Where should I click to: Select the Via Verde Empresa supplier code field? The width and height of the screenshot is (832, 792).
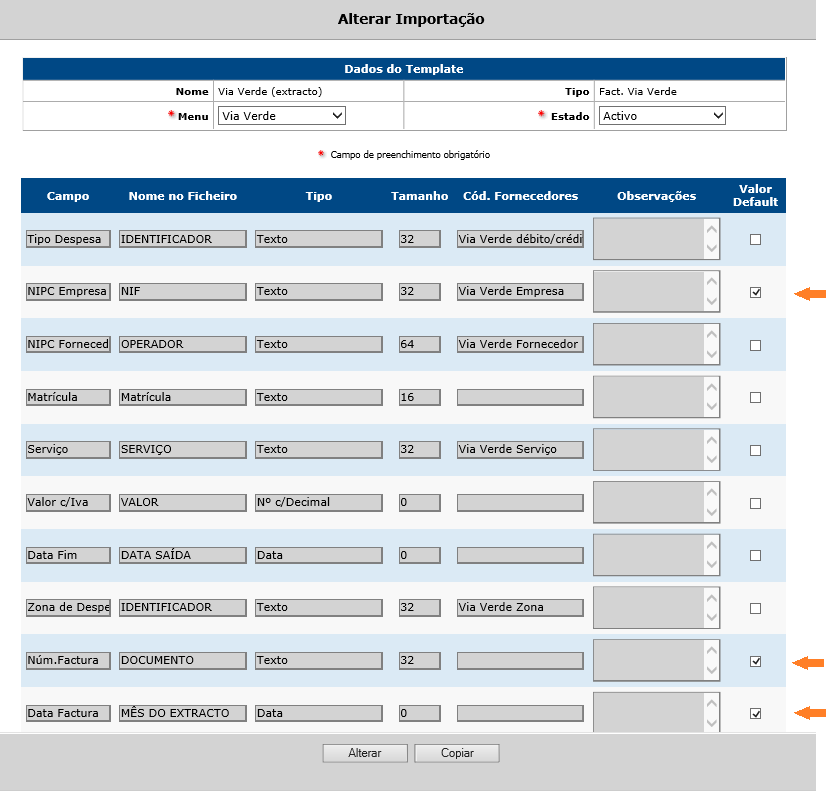click(x=520, y=291)
